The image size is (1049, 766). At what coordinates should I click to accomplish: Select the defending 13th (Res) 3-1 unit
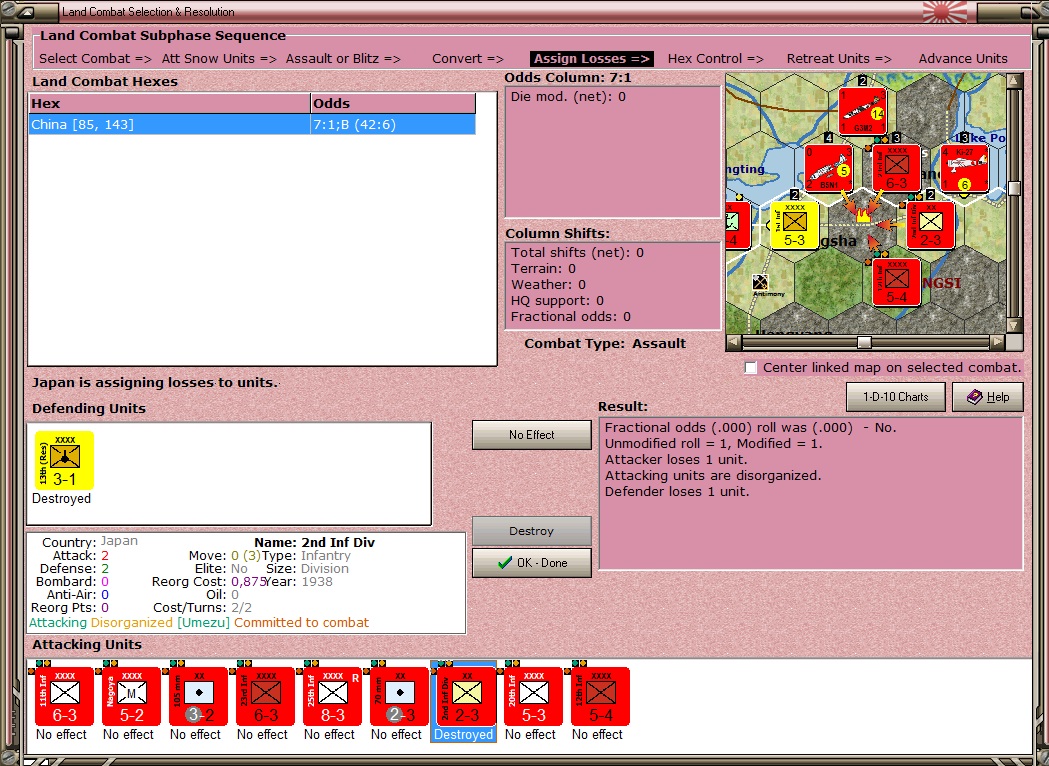pyautogui.click(x=64, y=460)
